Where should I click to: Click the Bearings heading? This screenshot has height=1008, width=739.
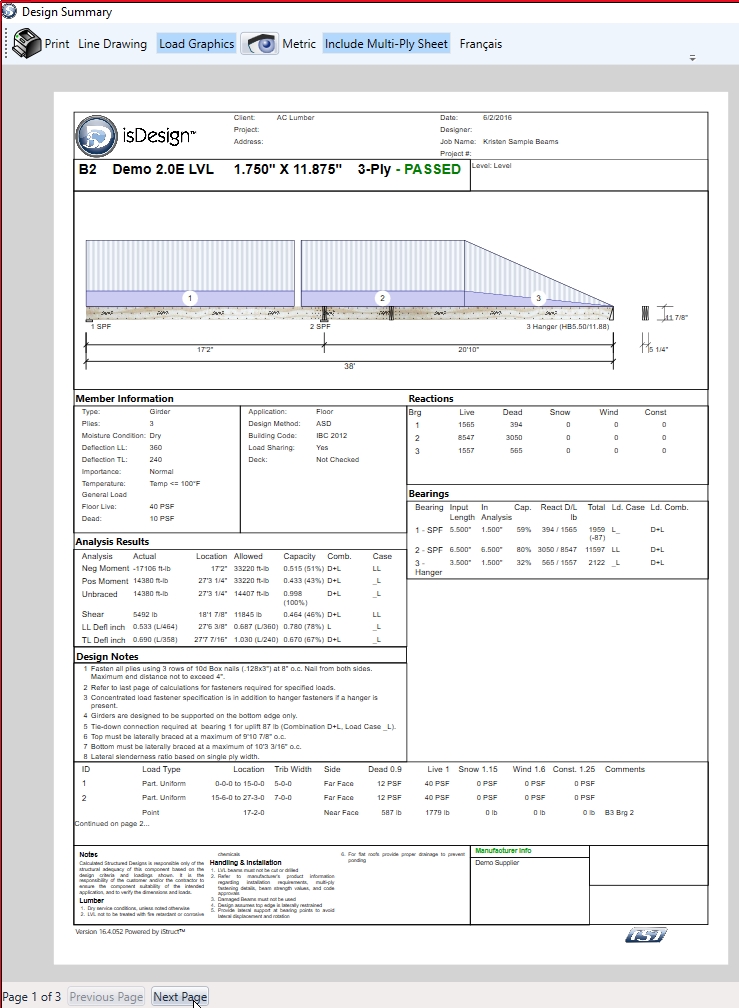(x=429, y=494)
